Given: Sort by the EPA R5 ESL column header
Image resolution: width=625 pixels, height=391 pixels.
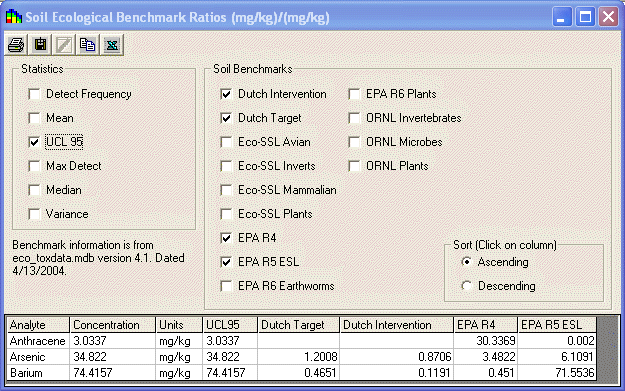Looking at the screenshot, I should coord(557,325).
